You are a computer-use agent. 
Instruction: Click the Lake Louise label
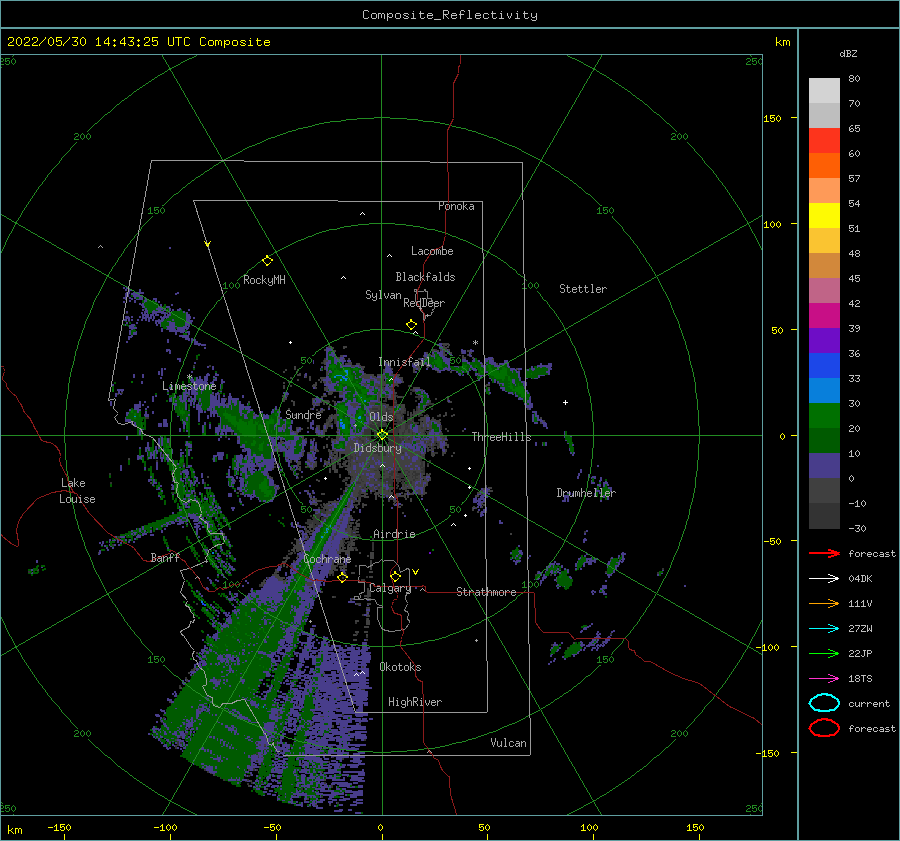[77, 491]
